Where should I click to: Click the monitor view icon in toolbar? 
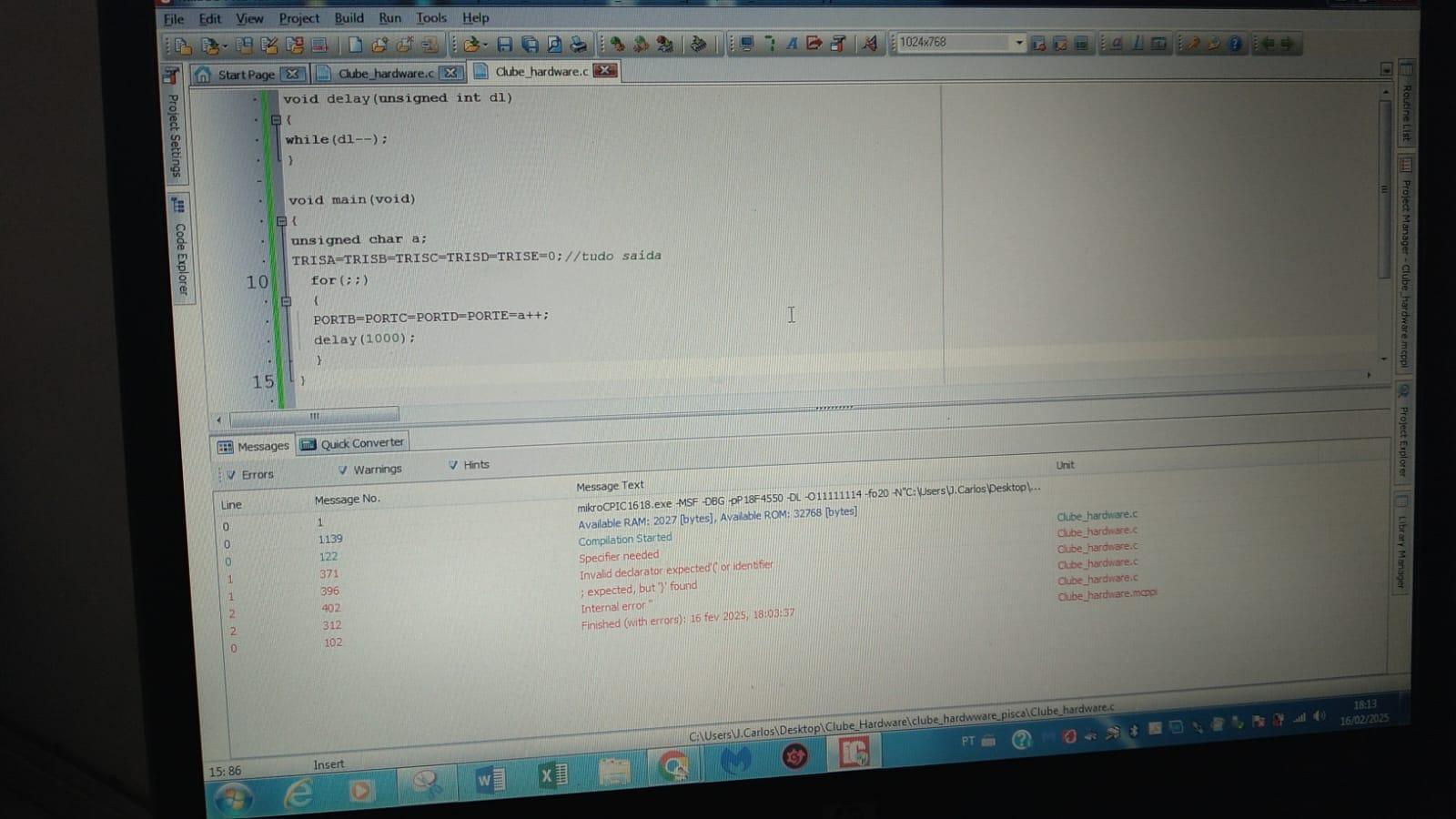pyautogui.click(x=746, y=44)
